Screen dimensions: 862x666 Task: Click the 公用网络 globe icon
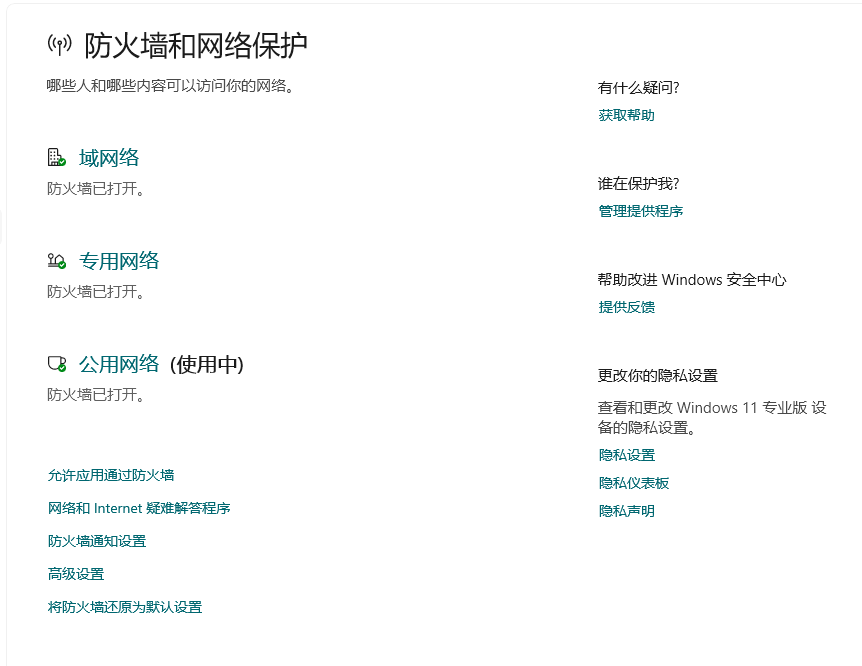tap(55, 364)
